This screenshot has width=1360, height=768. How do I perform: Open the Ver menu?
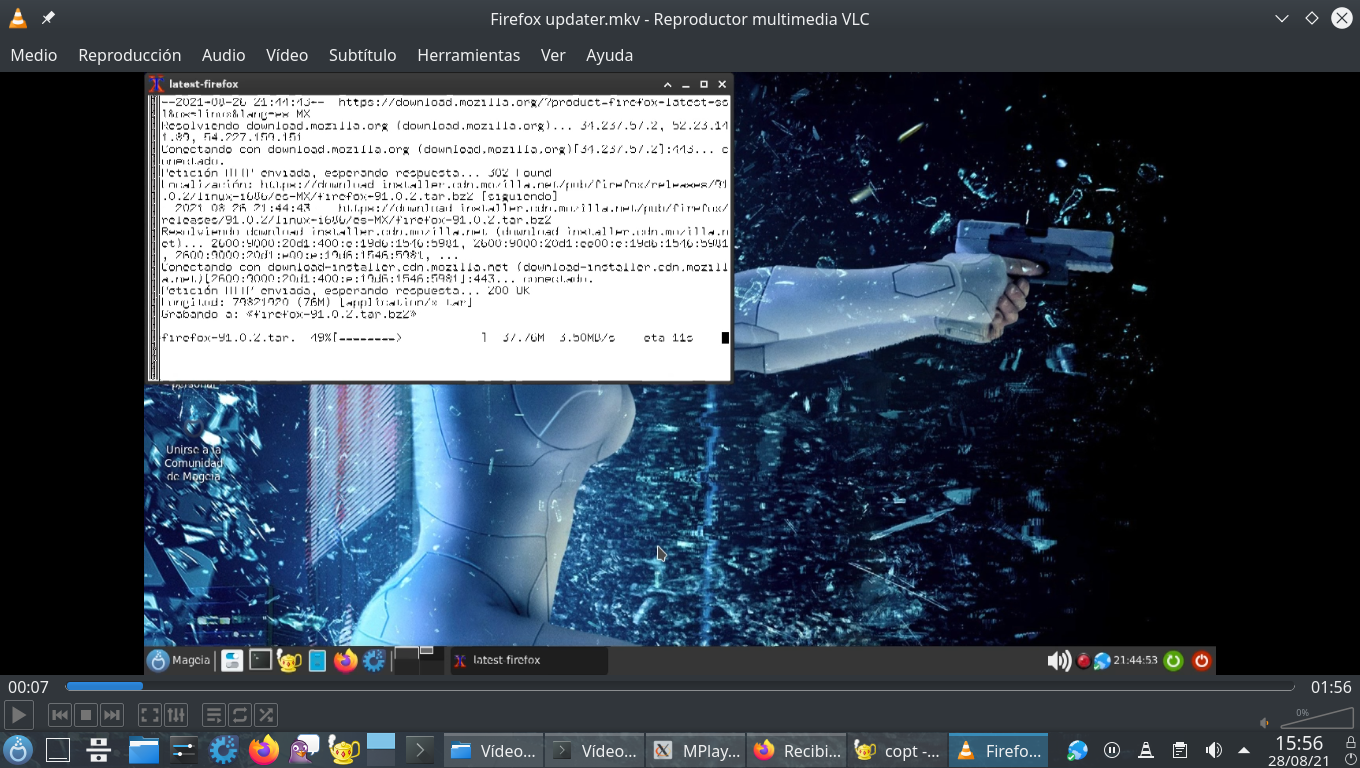[x=553, y=55]
